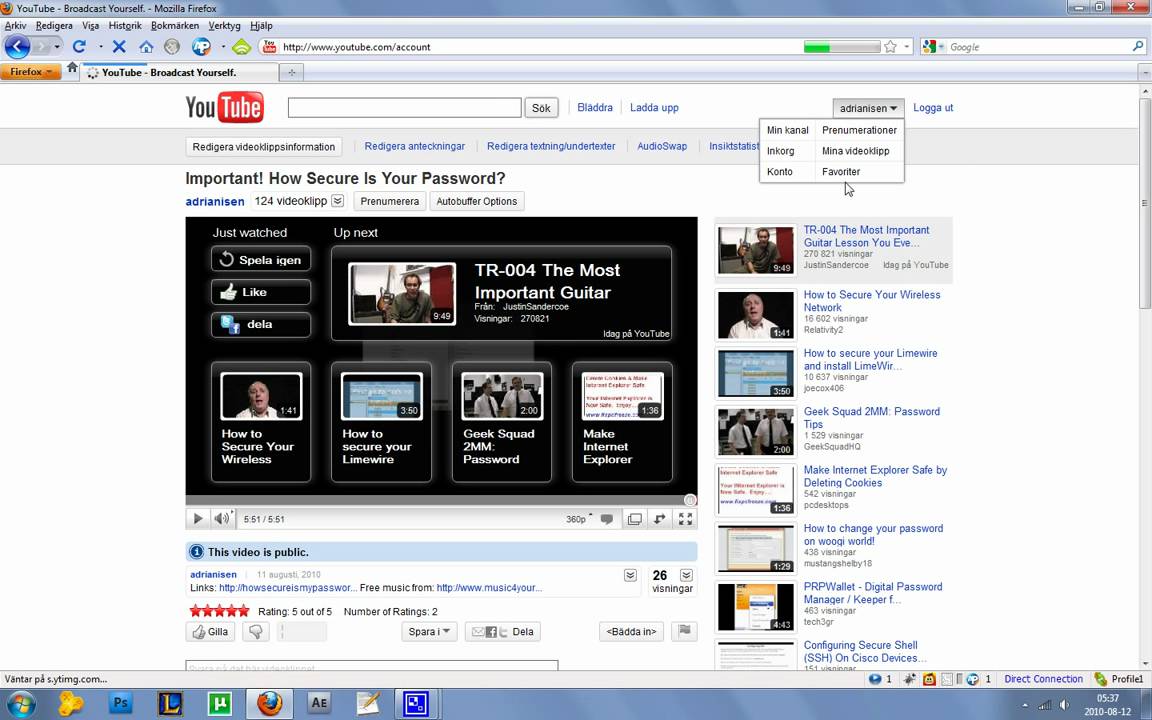Enter fullscreen with the player expand icon

tap(685, 519)
